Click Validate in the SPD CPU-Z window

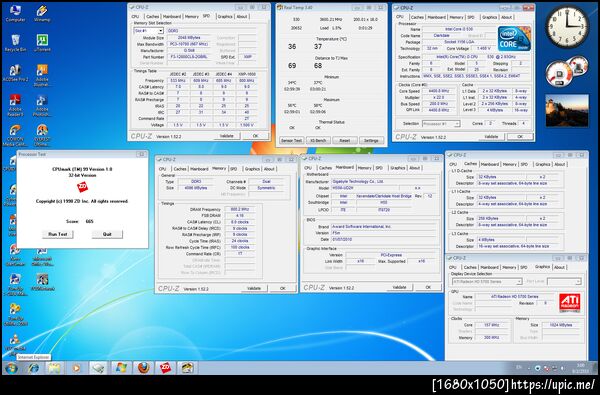click(x=227, y=136)
